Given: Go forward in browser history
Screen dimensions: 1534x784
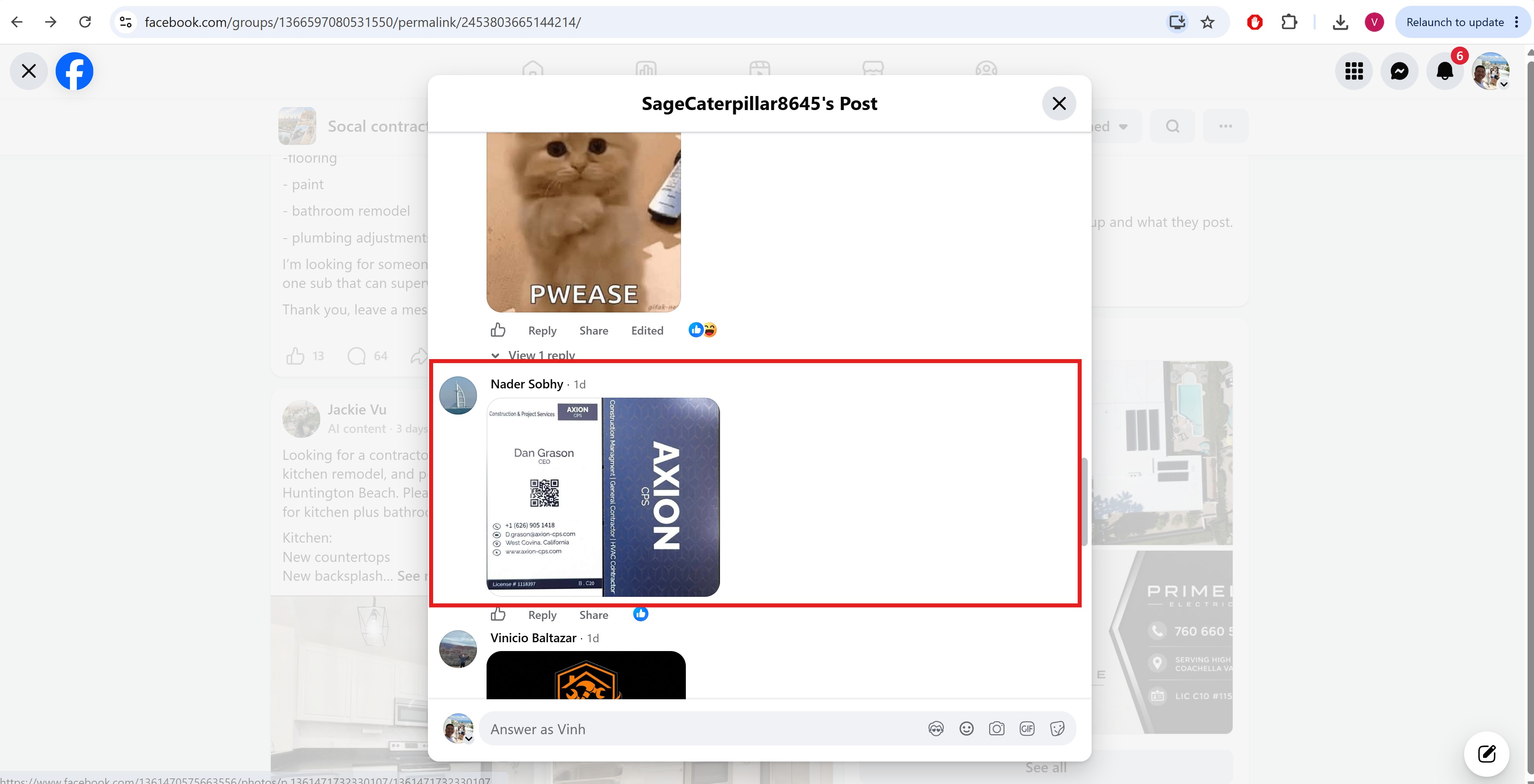Looking at the screenshot, I should (x=51, y=22).
